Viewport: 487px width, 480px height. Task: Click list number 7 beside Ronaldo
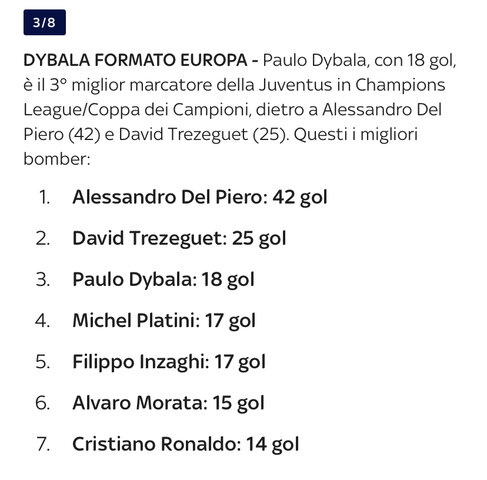click(x=43, y=444)
